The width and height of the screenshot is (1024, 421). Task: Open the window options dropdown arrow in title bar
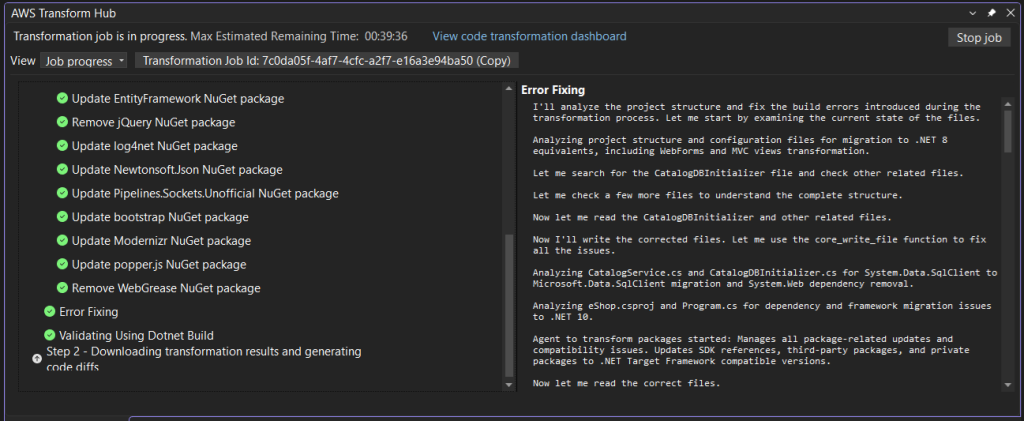pyautogui.click(x=972, y=12)
